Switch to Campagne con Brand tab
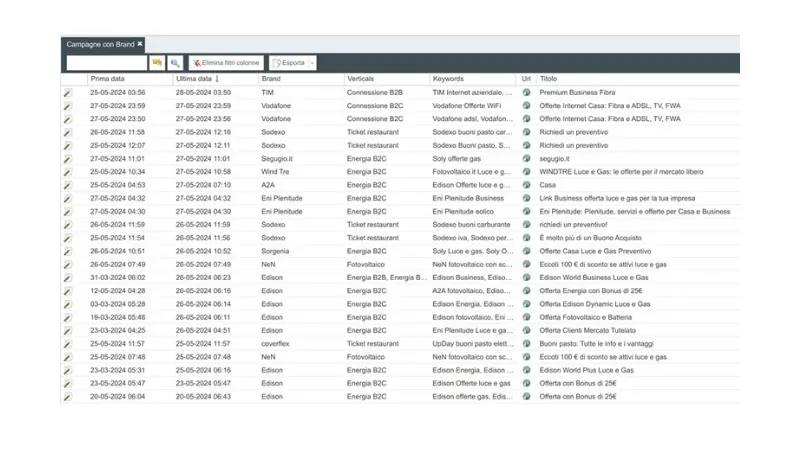 tap(100, 44)
